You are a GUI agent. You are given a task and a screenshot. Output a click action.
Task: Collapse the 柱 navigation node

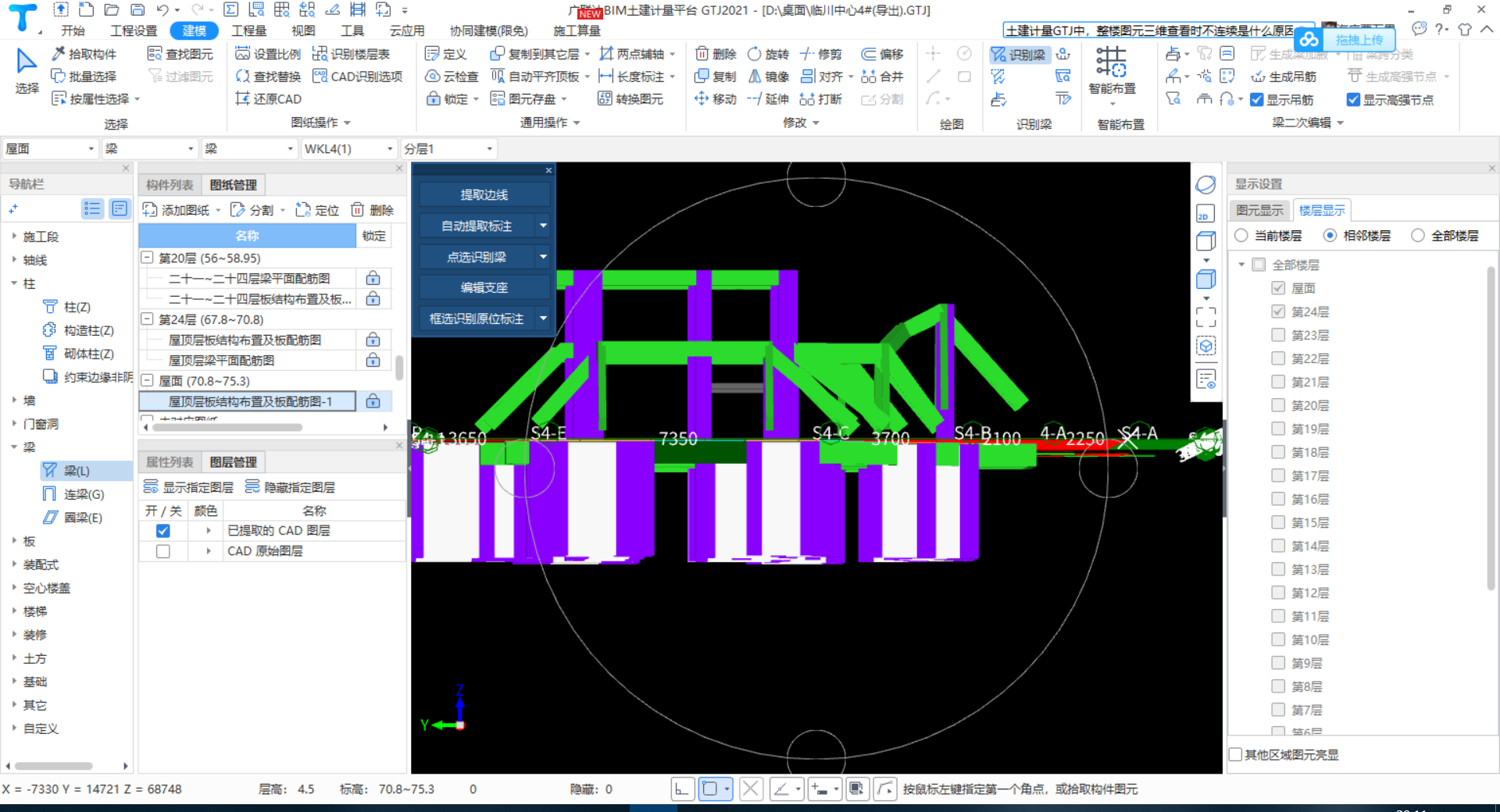(15, 283)
